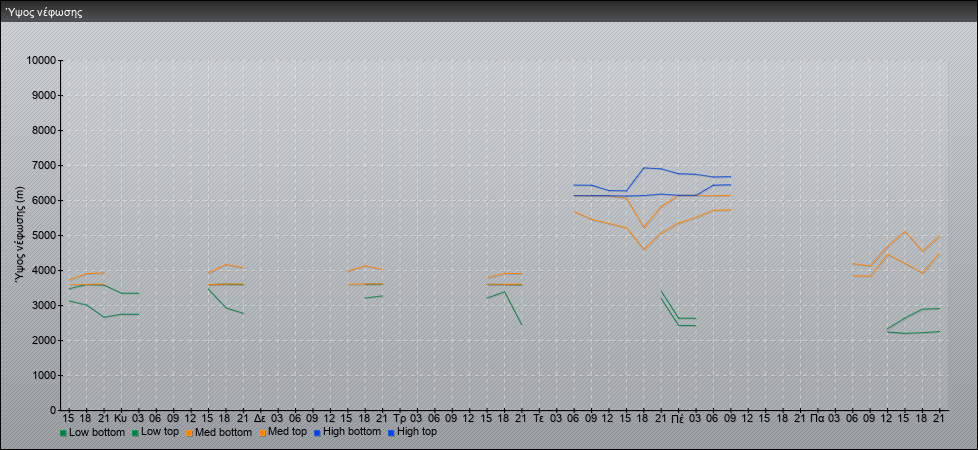Click the 4000 y-axis label
The height and width of the screenshot is (450, 978).
(x=44, y=270)
